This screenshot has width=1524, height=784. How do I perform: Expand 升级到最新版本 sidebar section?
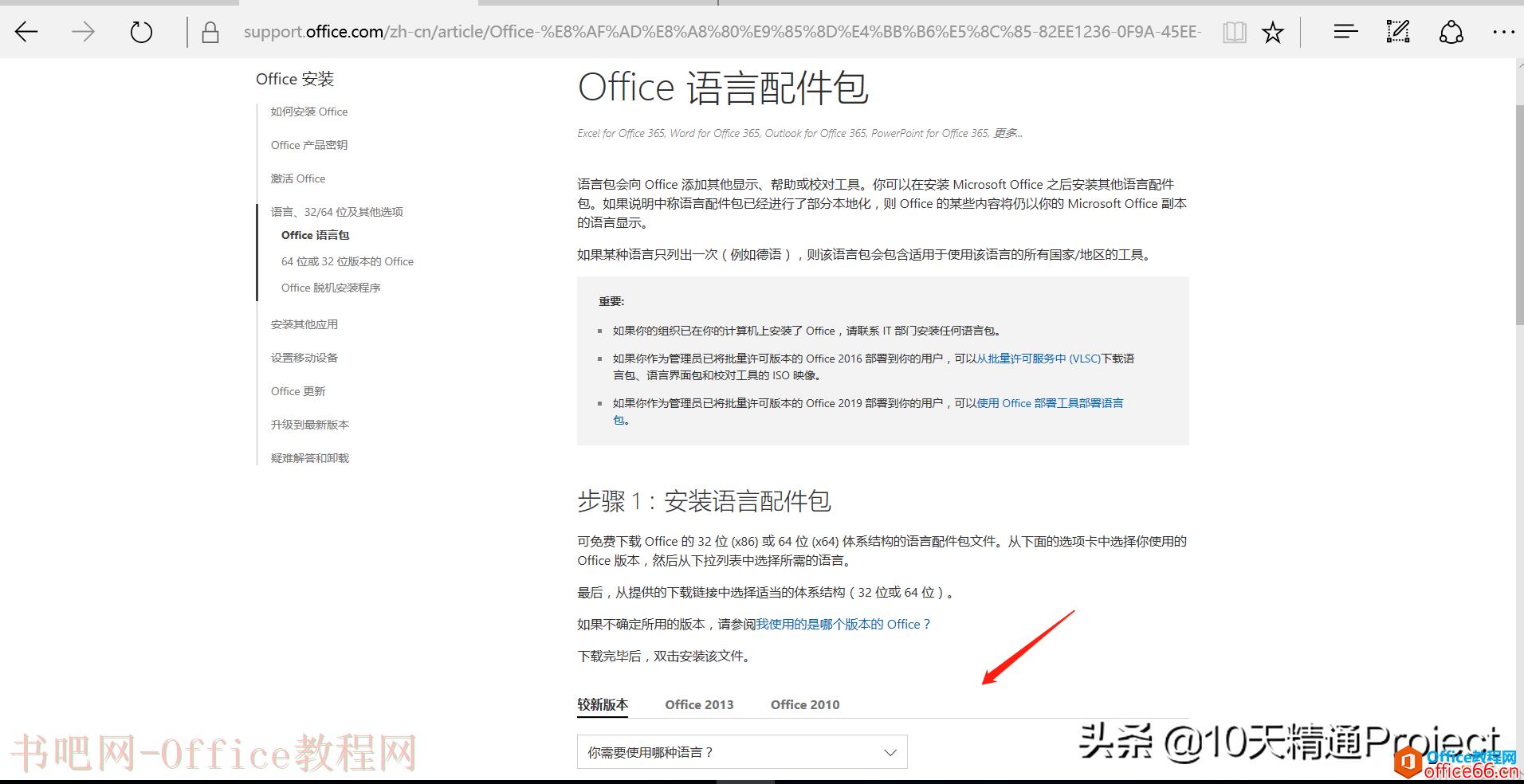(x=310, y=425)
